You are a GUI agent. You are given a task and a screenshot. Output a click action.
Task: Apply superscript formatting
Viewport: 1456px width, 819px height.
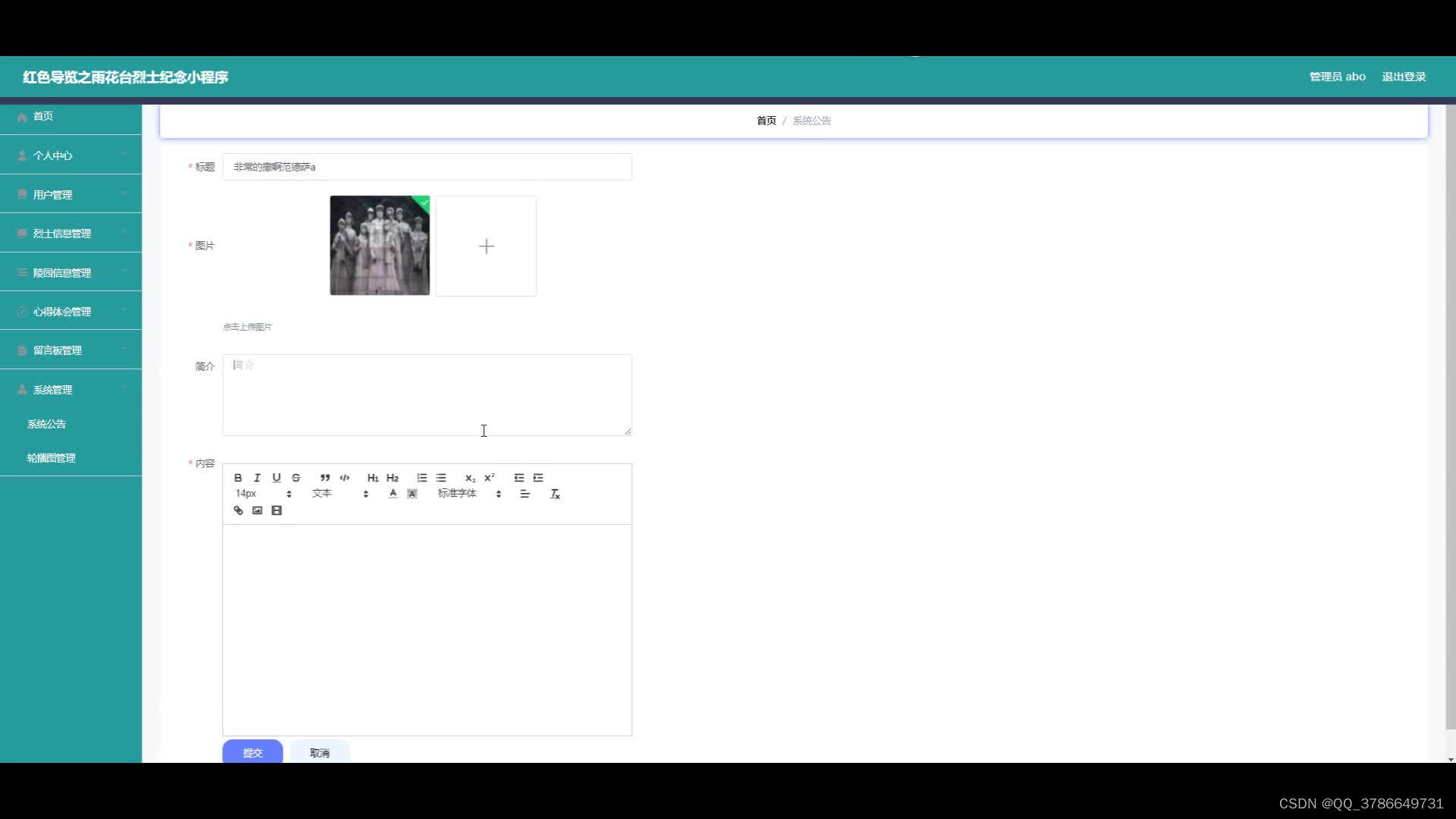click(489, 478)
